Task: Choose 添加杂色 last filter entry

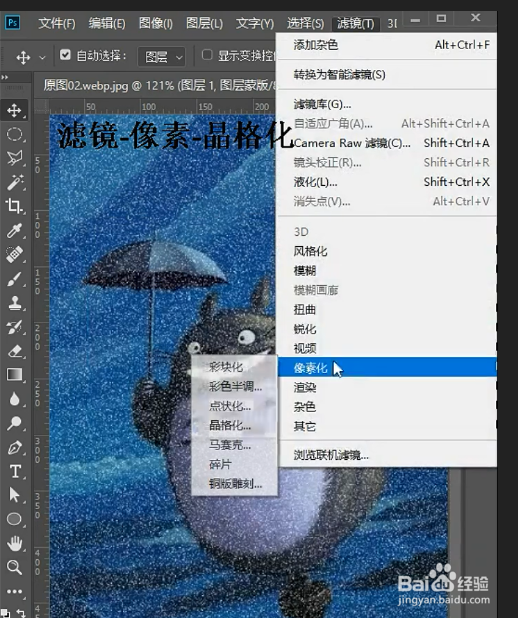Action: [387, 45]
